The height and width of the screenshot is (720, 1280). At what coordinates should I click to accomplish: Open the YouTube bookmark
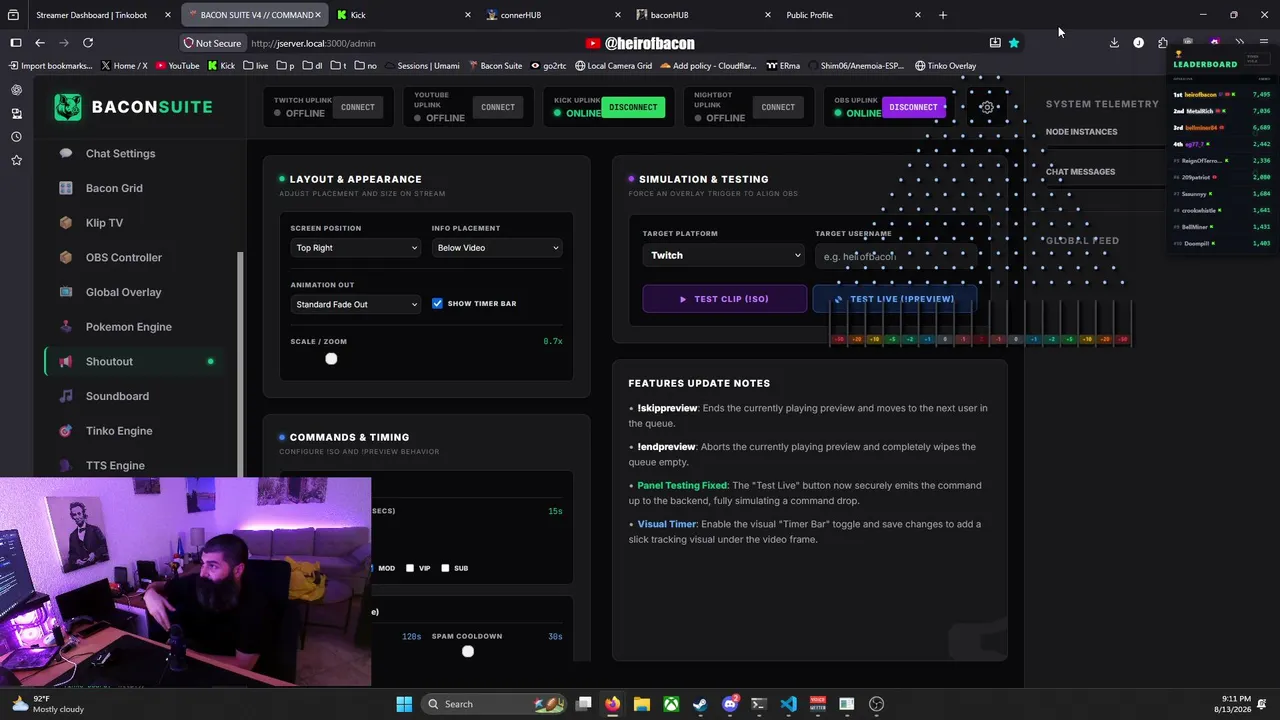click(x=177, y=66)
